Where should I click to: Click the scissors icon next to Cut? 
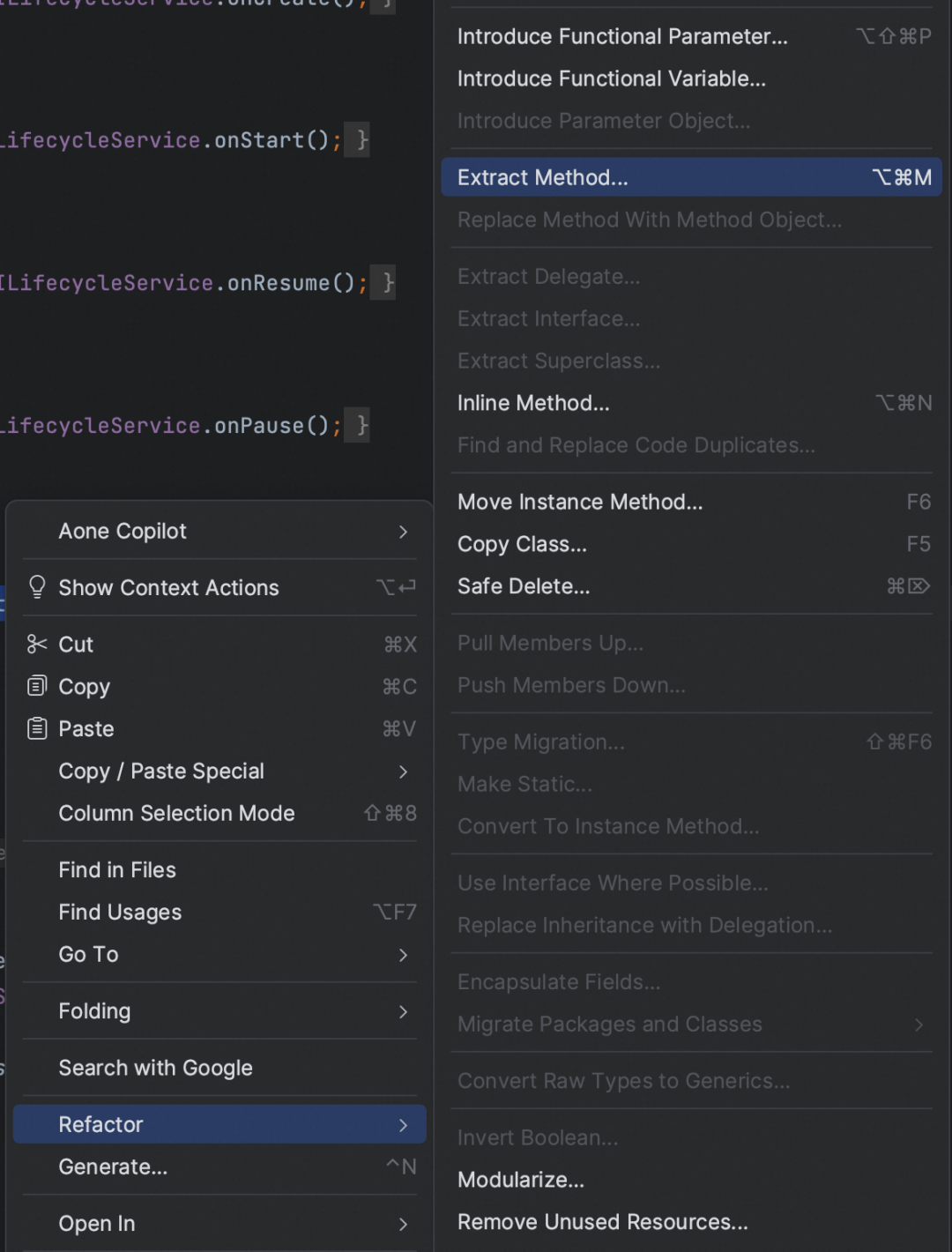pyautogui.click(x=37, y=645)
